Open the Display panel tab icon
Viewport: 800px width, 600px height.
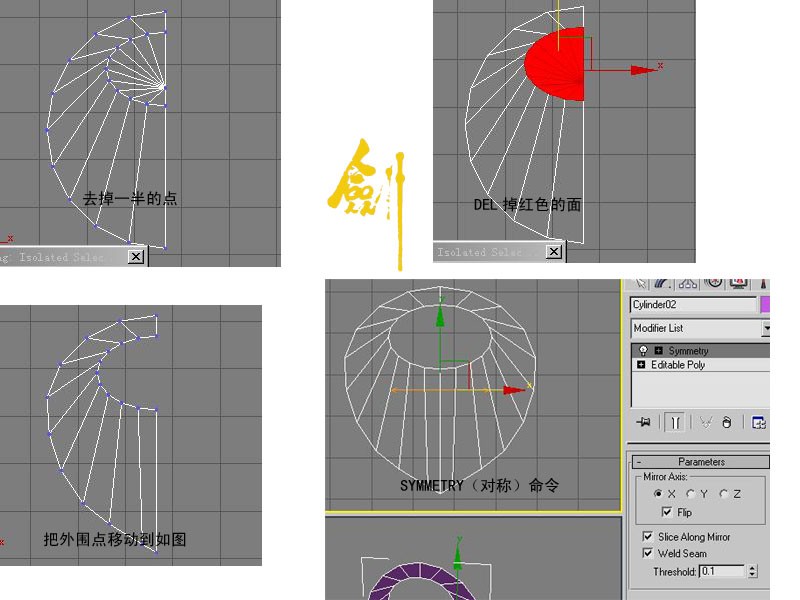(739, 284)
